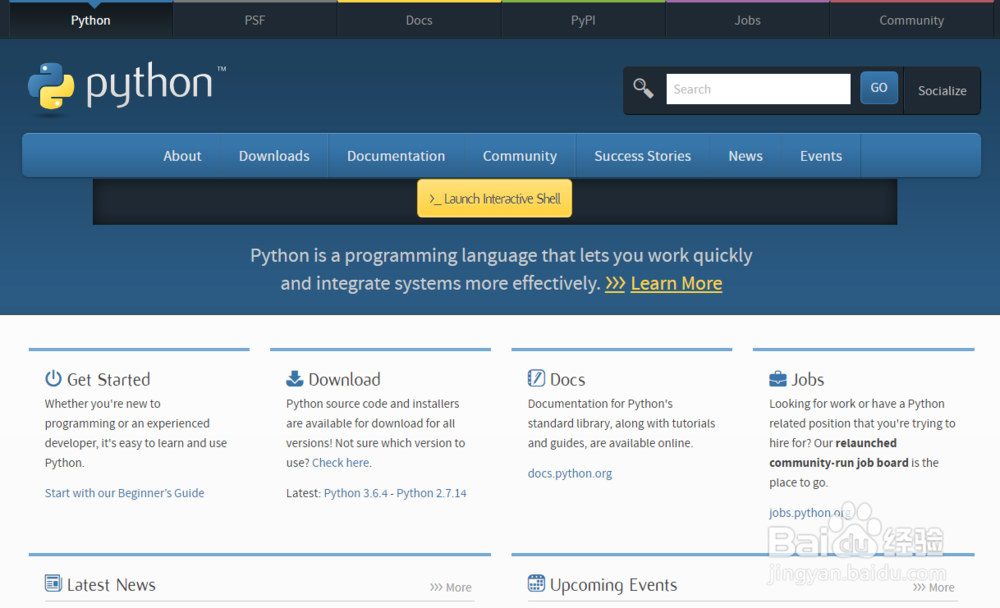Click the Upcoming Events heading
The width and height of the screenshot is (1000, 608).
tap(614, 585)
